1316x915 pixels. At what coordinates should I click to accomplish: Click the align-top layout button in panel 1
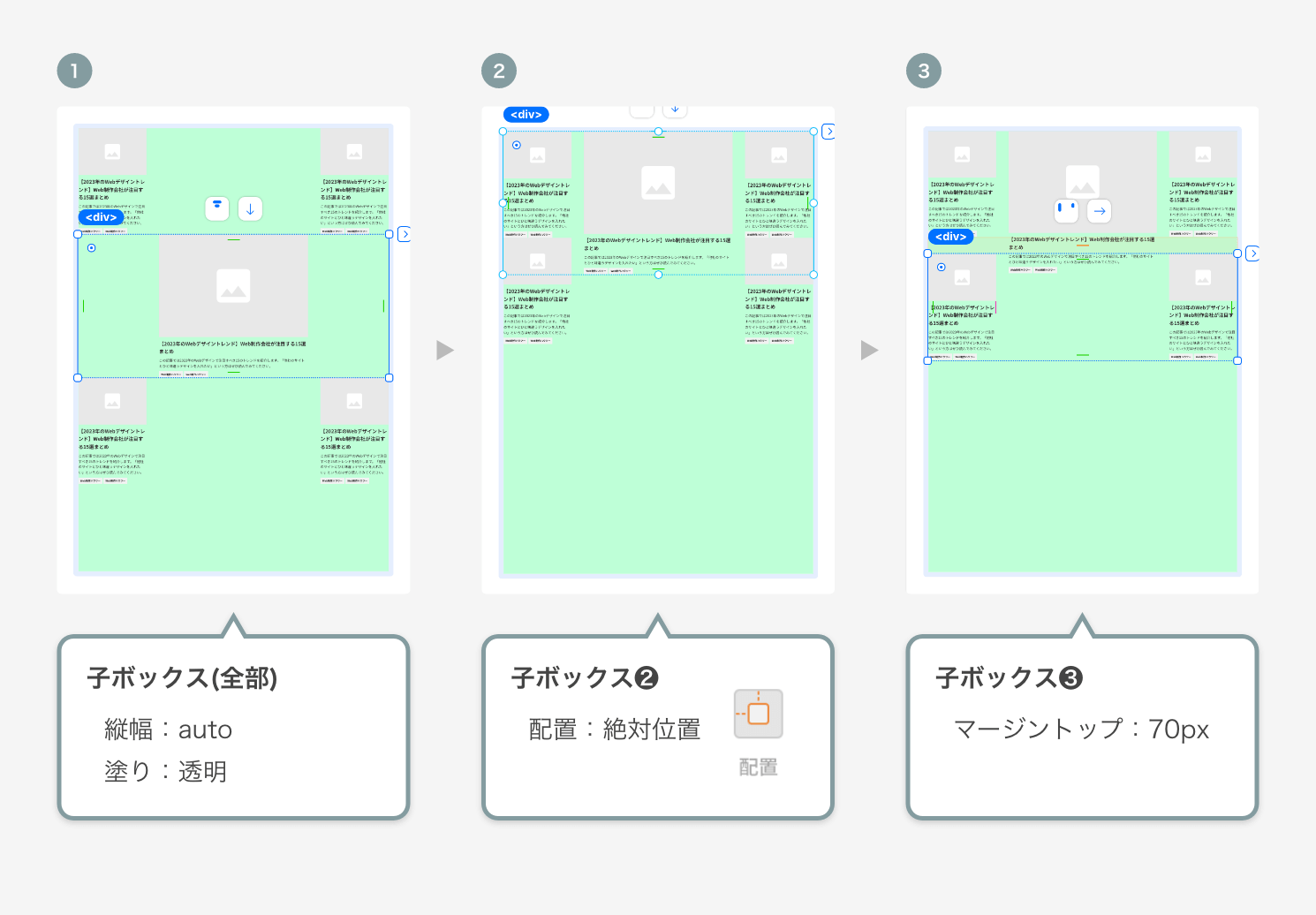click(x=217, y=208)
